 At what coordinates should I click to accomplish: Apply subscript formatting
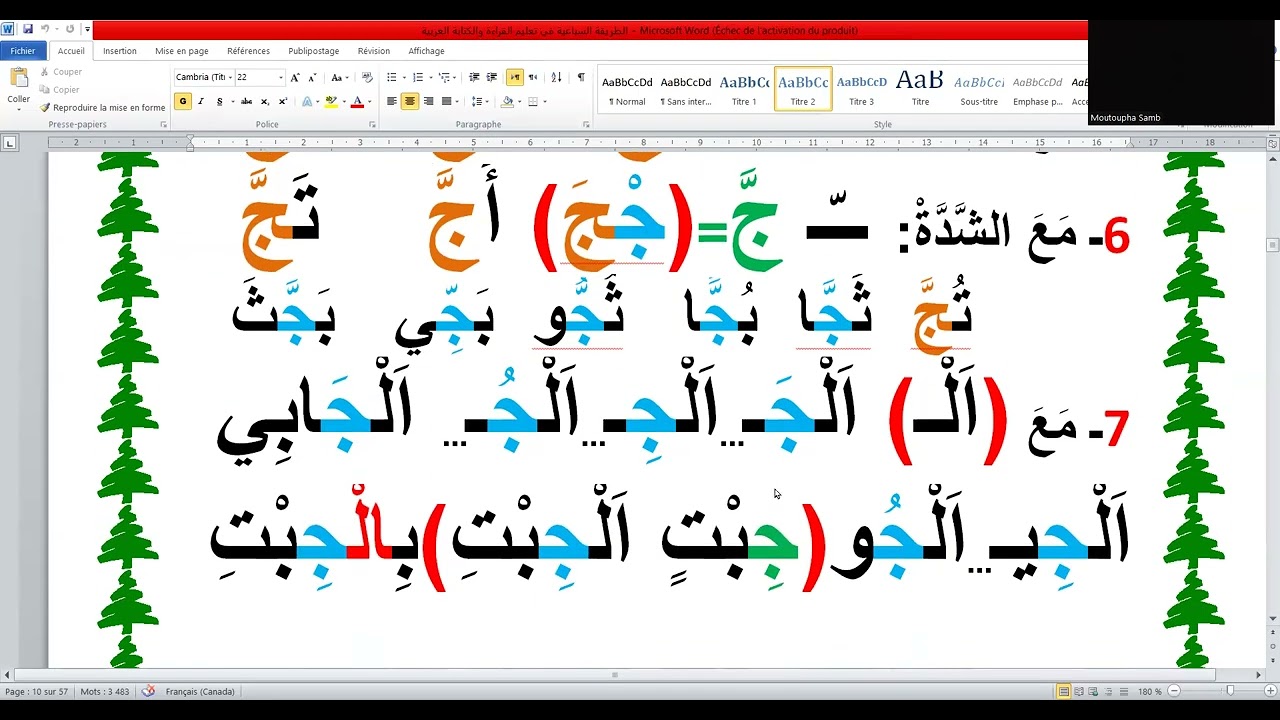(x=265, y=101)
